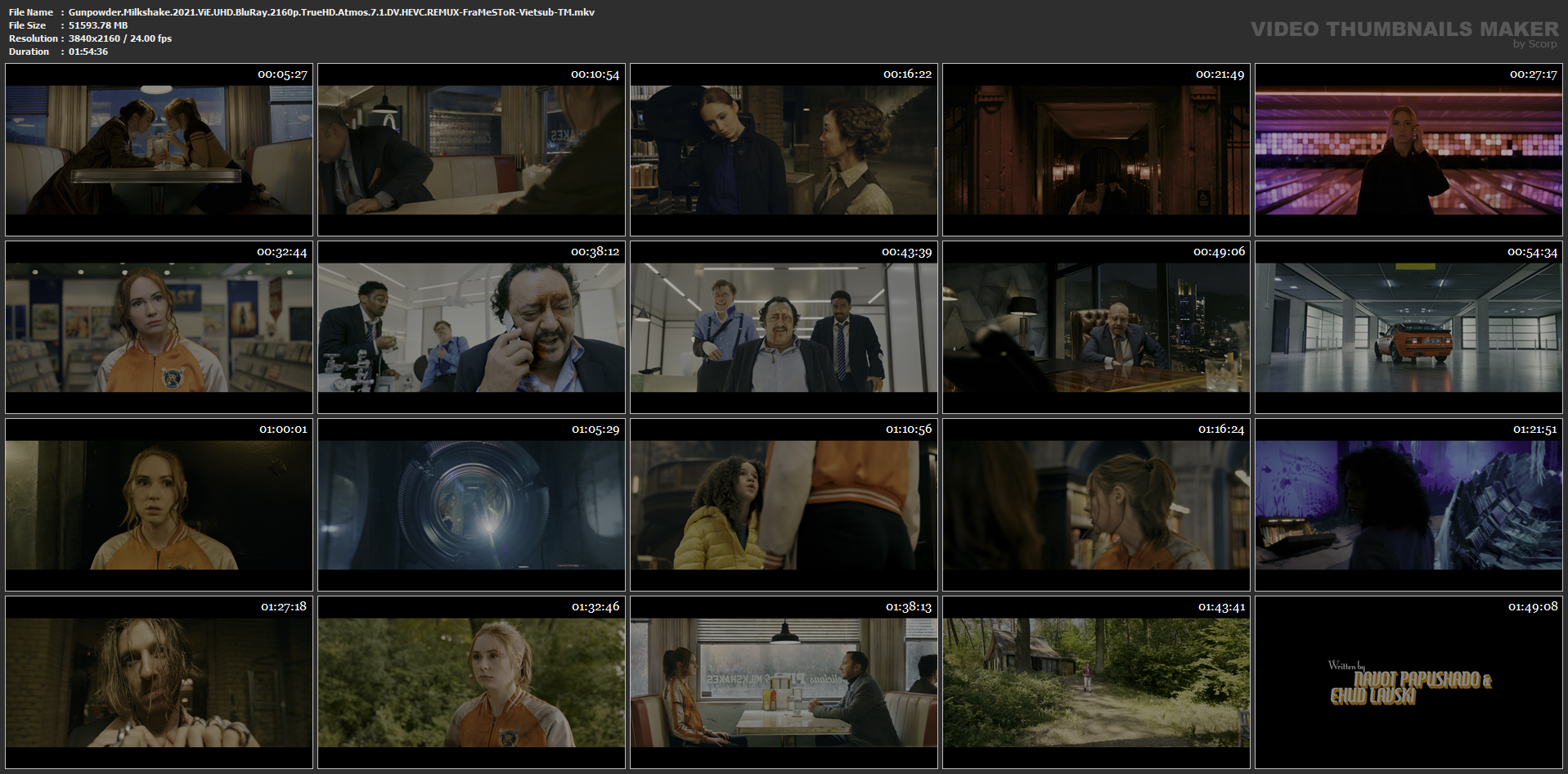
Task: Click the thumbnail stamped 00:38:12
Action: tap(471, 327)
